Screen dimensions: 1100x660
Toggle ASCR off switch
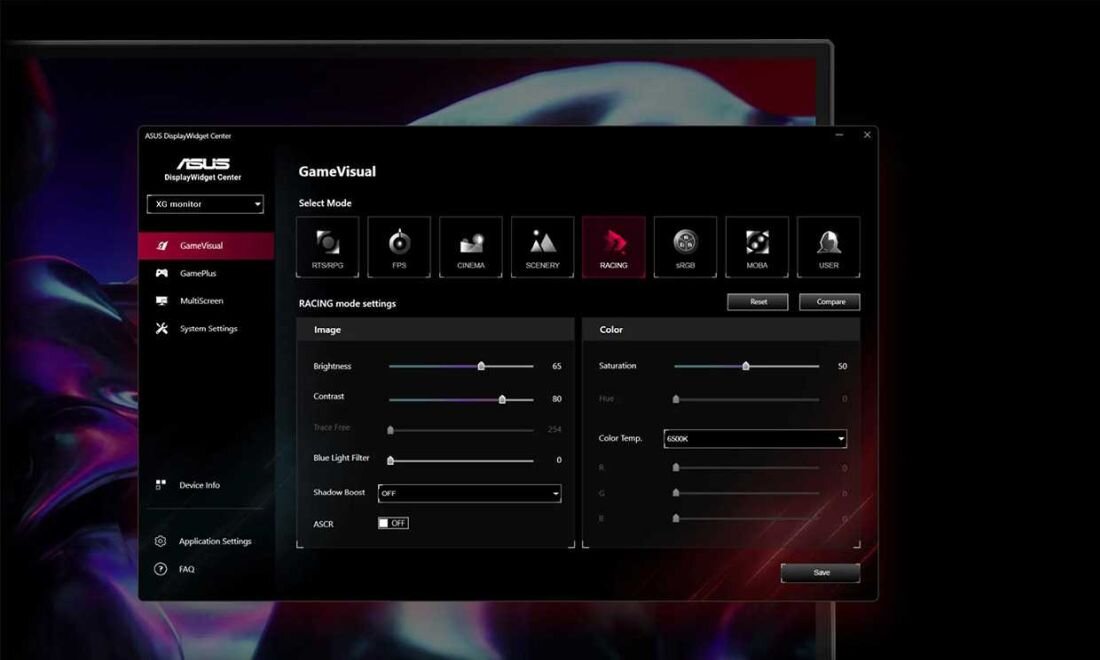coord(394,522)
